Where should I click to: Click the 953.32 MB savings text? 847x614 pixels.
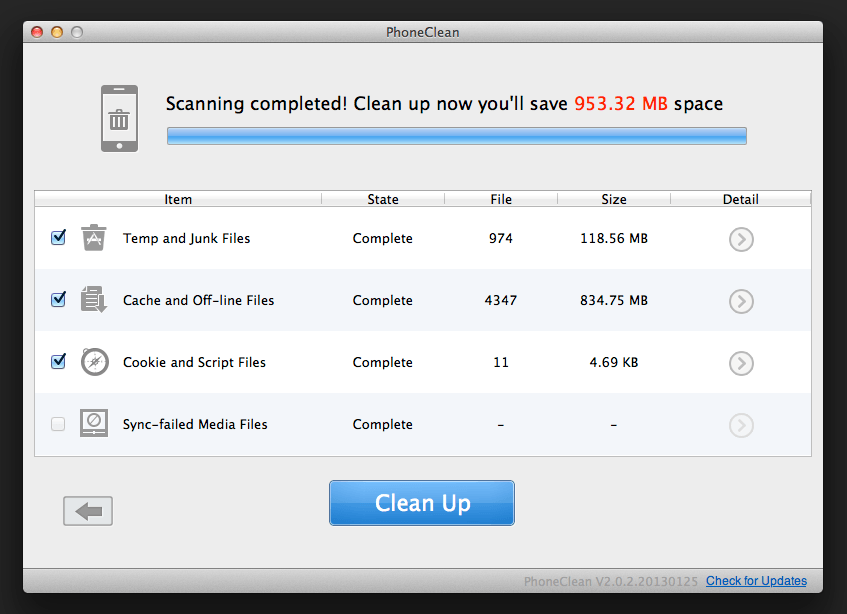pos(621,103)
